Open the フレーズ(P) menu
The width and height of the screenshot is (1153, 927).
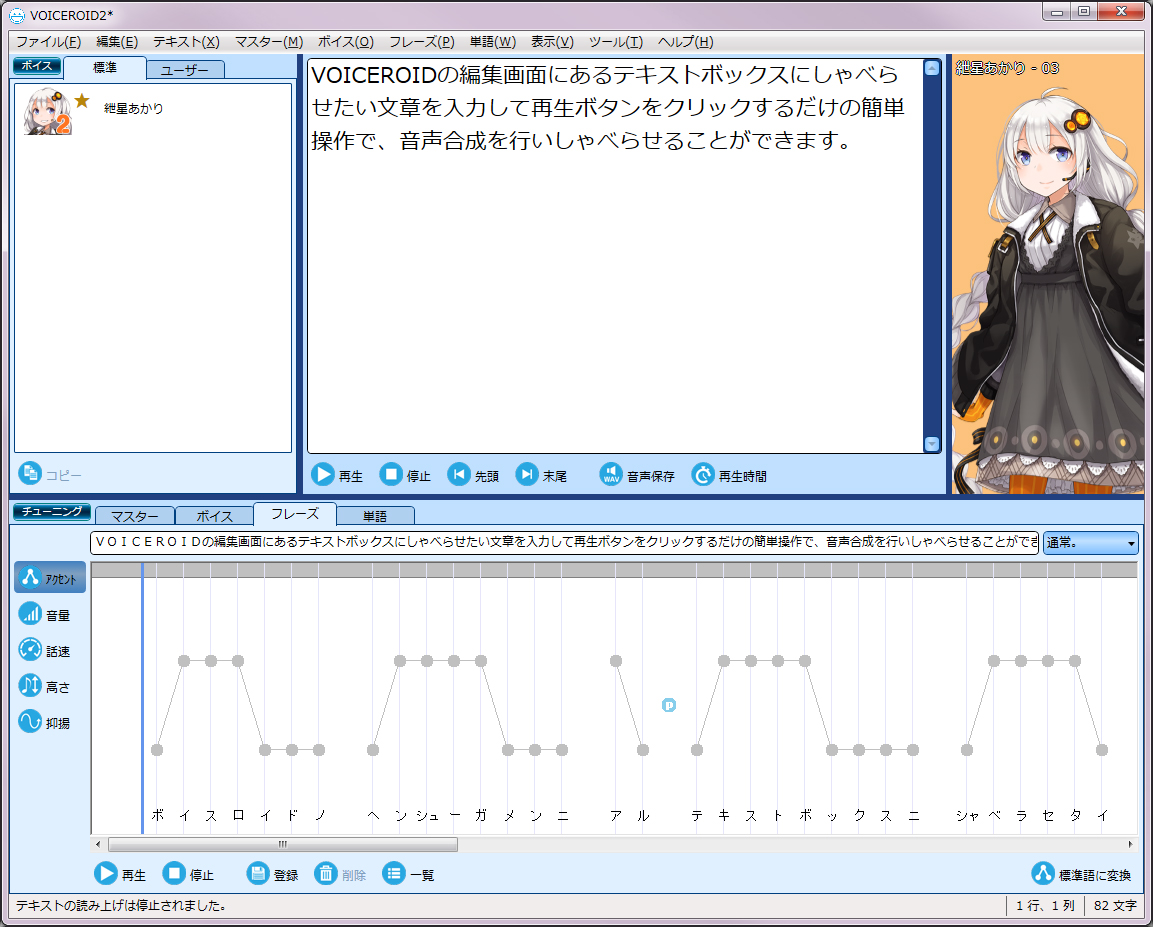click(x=421, y=42)
